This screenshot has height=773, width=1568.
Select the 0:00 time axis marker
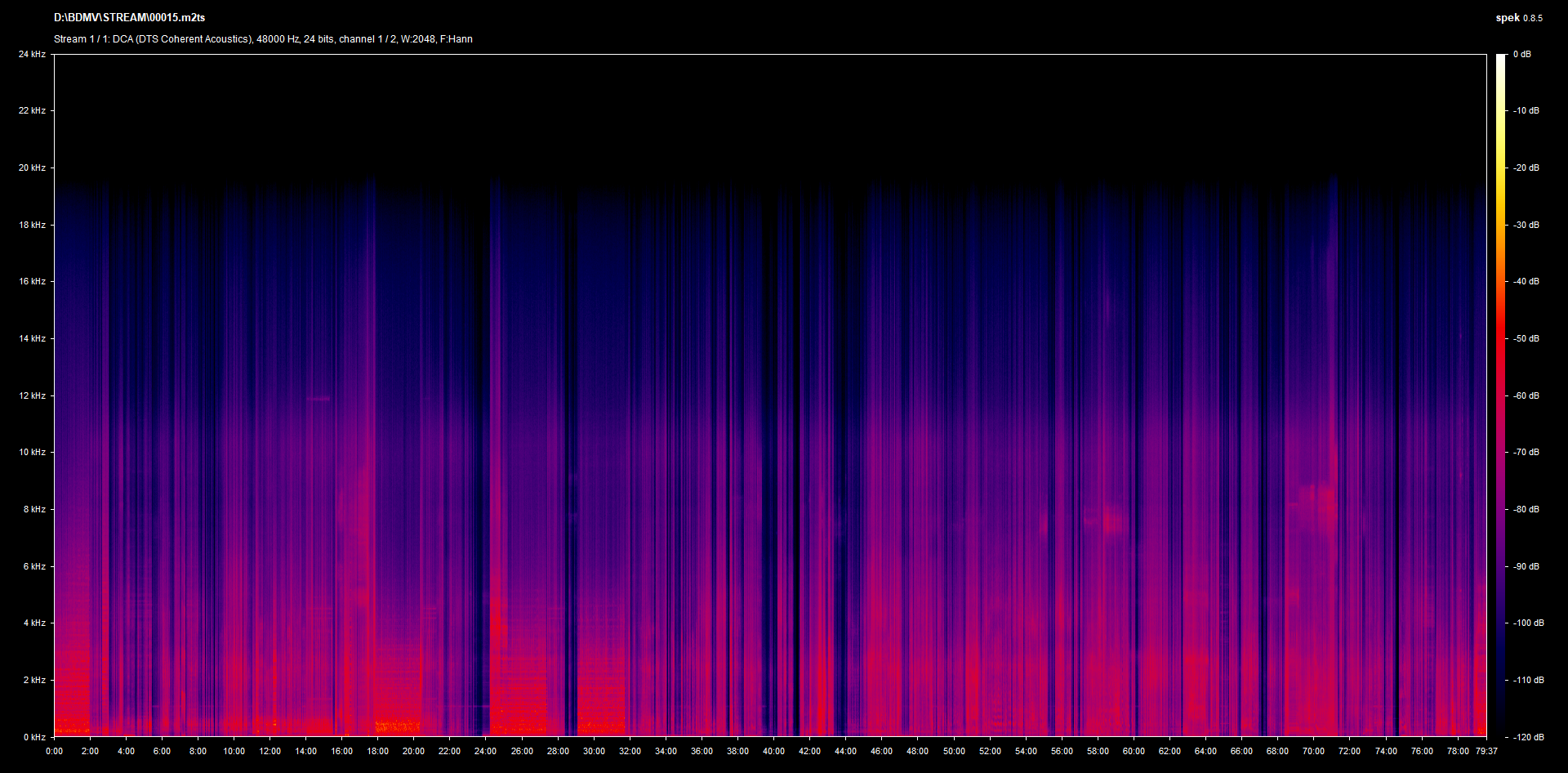point(54,751)
